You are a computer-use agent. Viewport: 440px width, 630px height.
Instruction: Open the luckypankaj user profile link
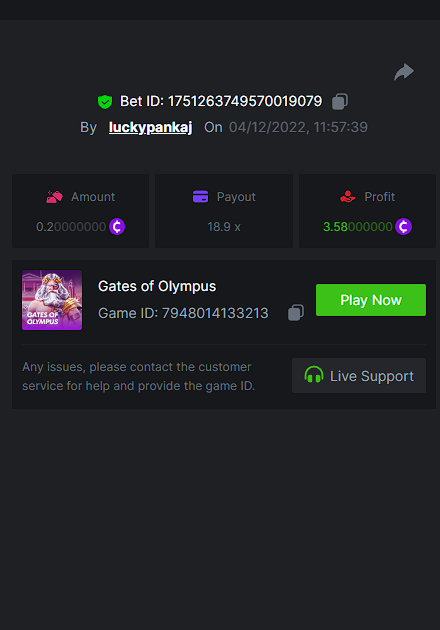[x=150, y=127]
